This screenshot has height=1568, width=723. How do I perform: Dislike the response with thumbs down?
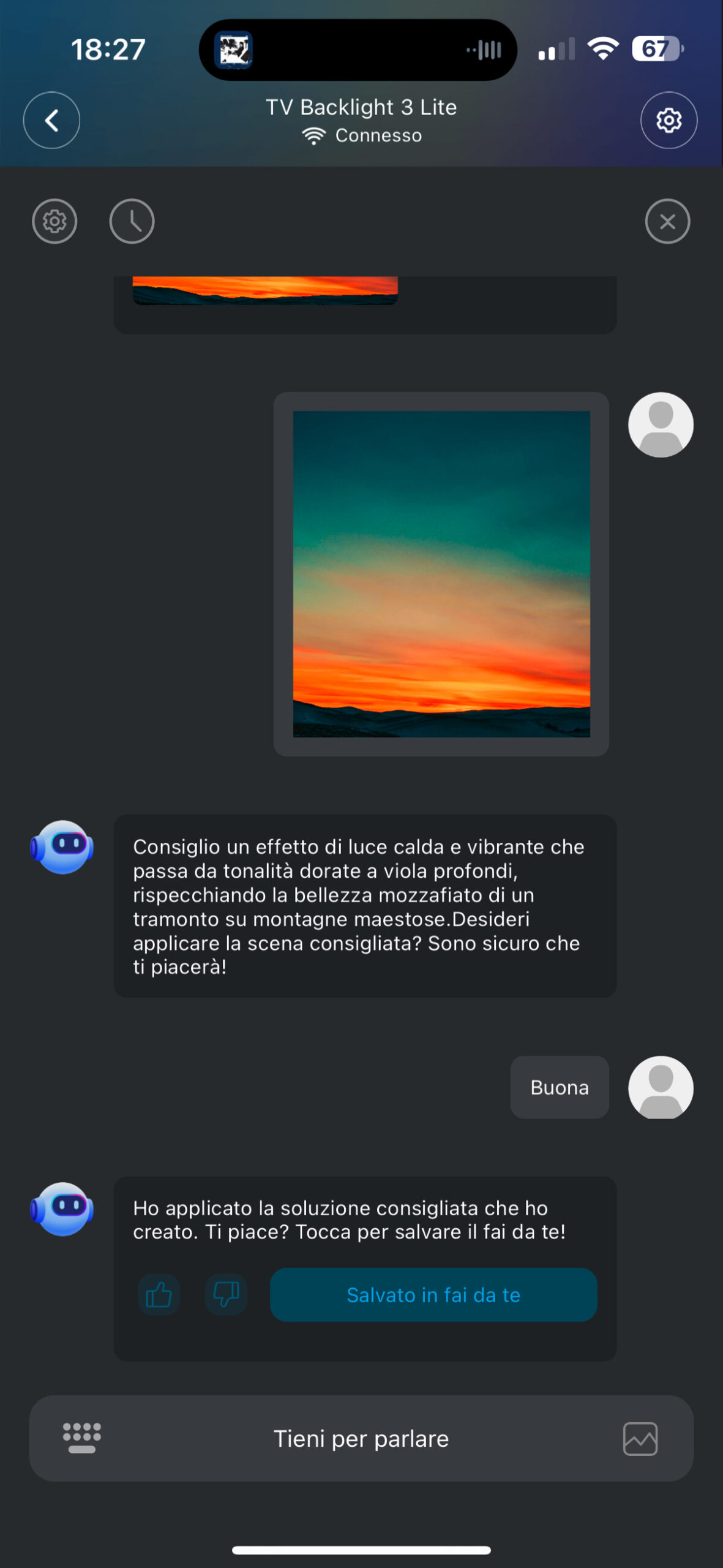tap(226, 1295)
